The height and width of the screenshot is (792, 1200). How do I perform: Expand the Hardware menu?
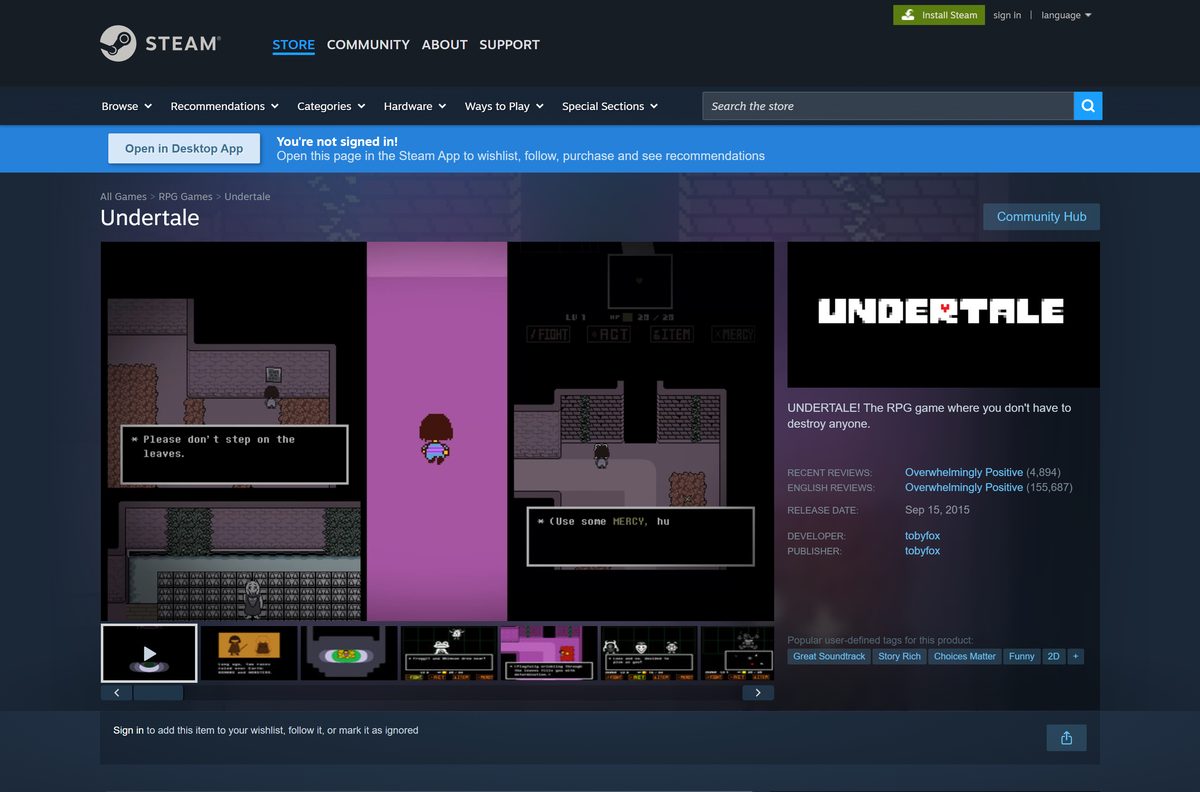tap(415, 106)
